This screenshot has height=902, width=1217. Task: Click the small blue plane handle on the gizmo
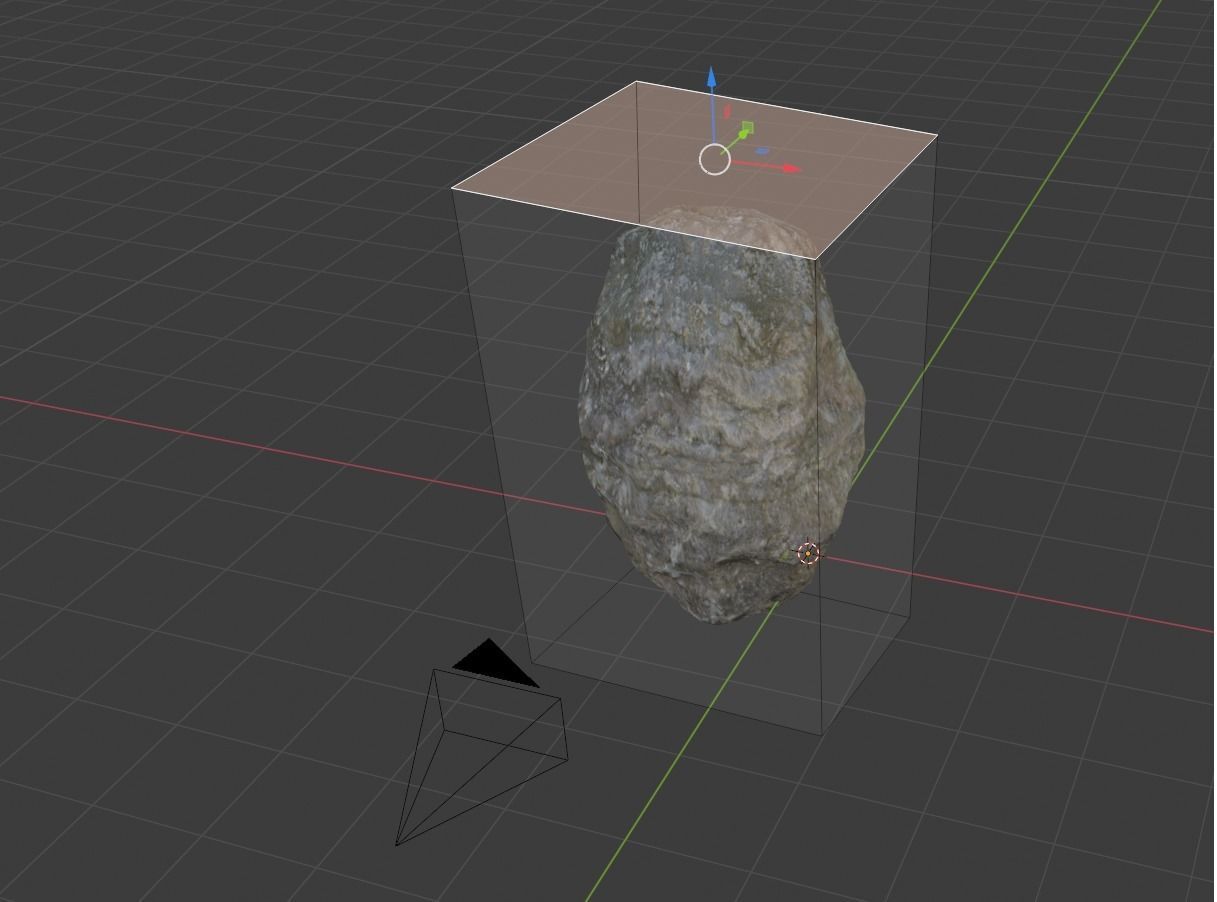point(762,151)
